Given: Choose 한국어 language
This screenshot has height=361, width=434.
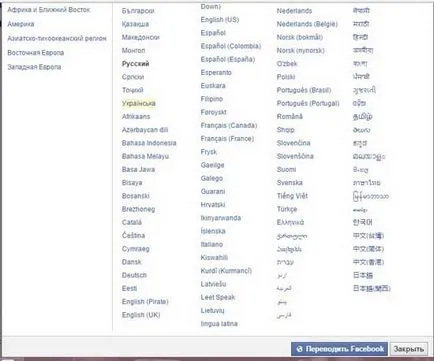Looking at the screenshot, I should point(362,222).
